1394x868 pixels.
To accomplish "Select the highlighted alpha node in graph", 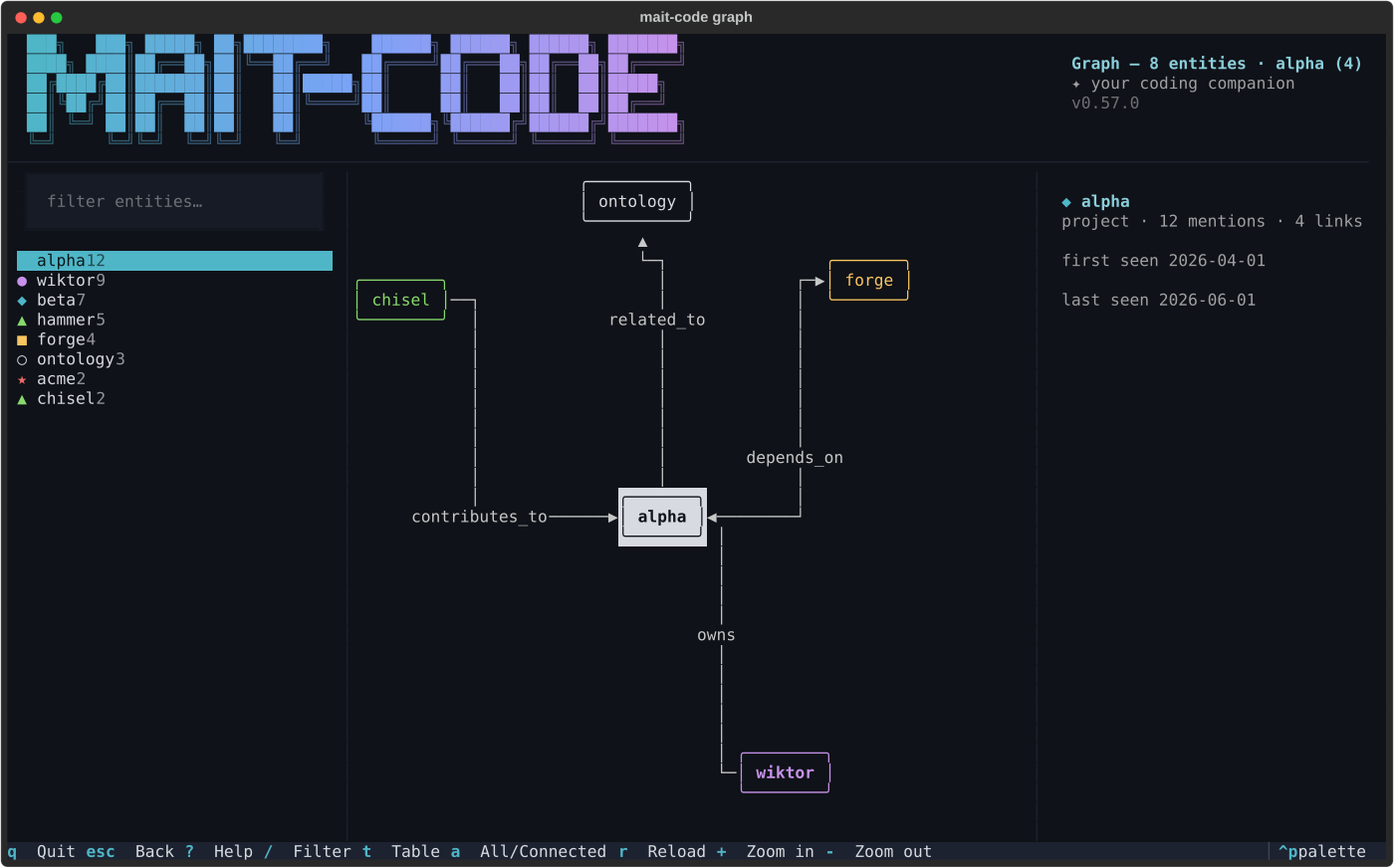I will click(662, 517).
